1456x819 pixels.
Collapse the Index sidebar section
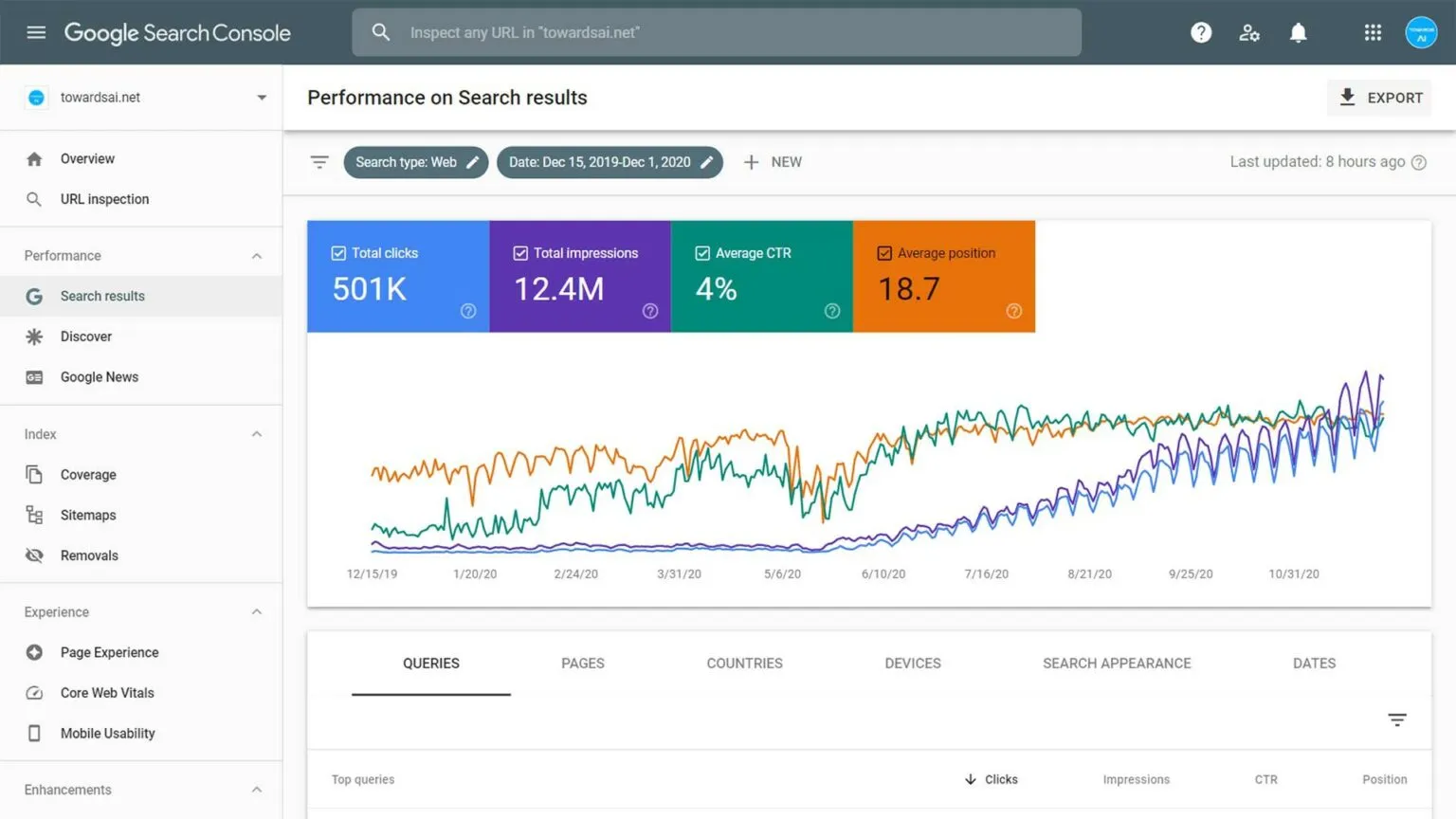click(x=256, y=434)
